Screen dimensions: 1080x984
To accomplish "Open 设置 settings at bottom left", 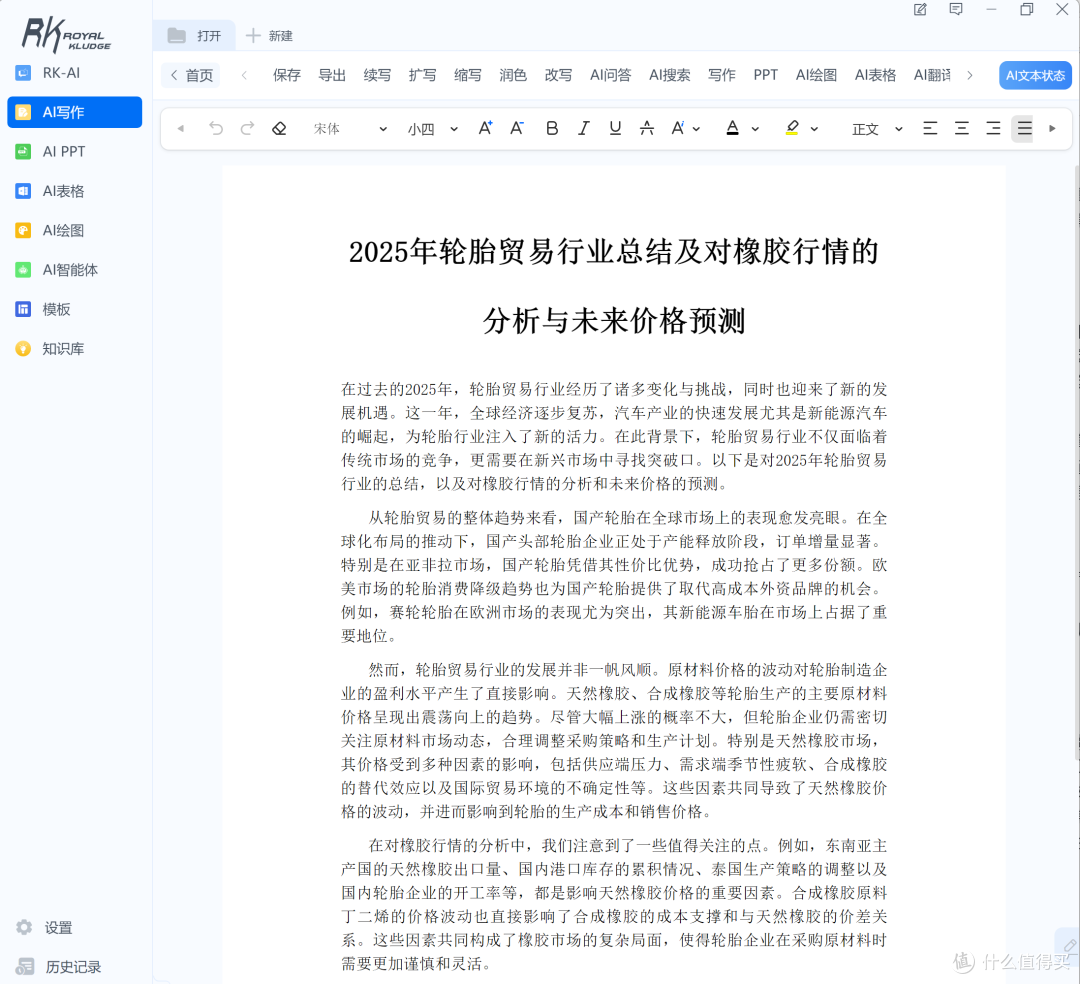I will click(45, 928).
